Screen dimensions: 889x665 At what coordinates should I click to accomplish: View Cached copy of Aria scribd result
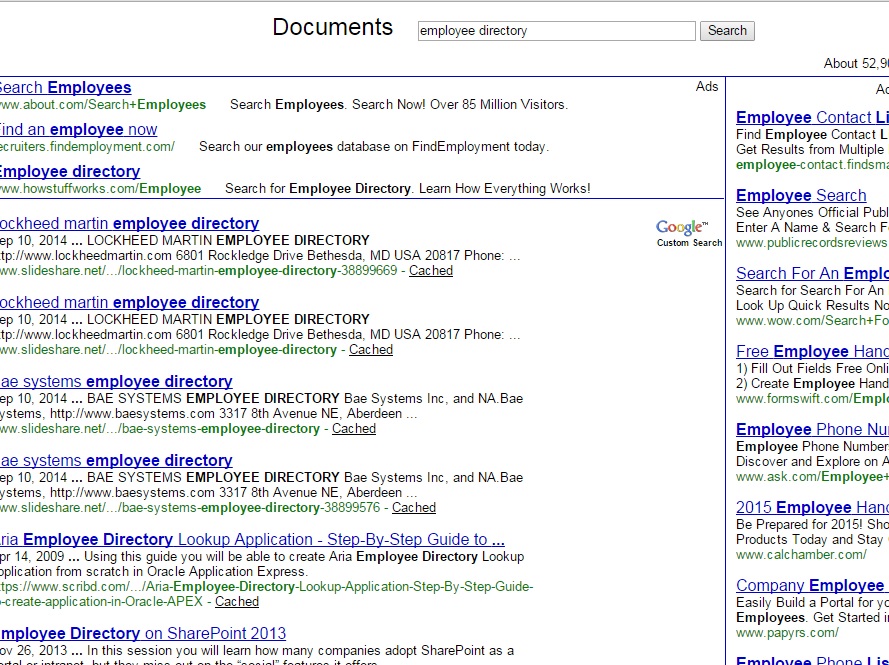236,601
